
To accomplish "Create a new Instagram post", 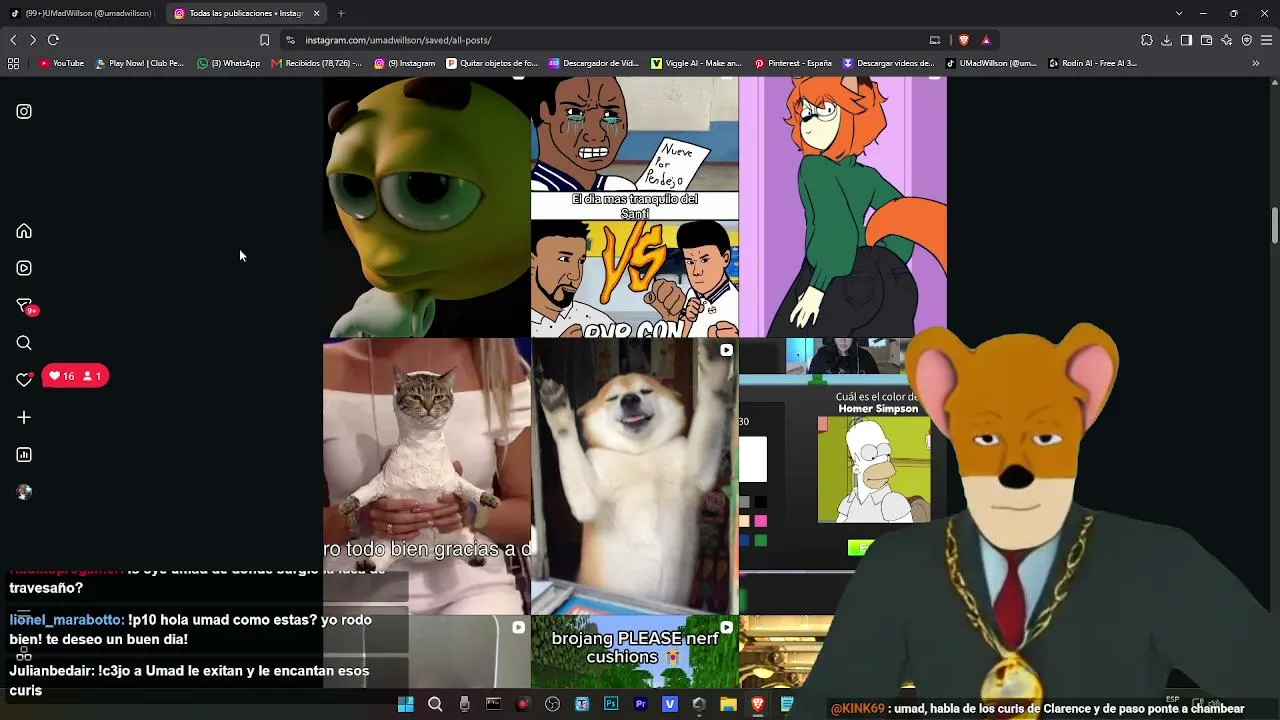I will [x=24, y=417].
